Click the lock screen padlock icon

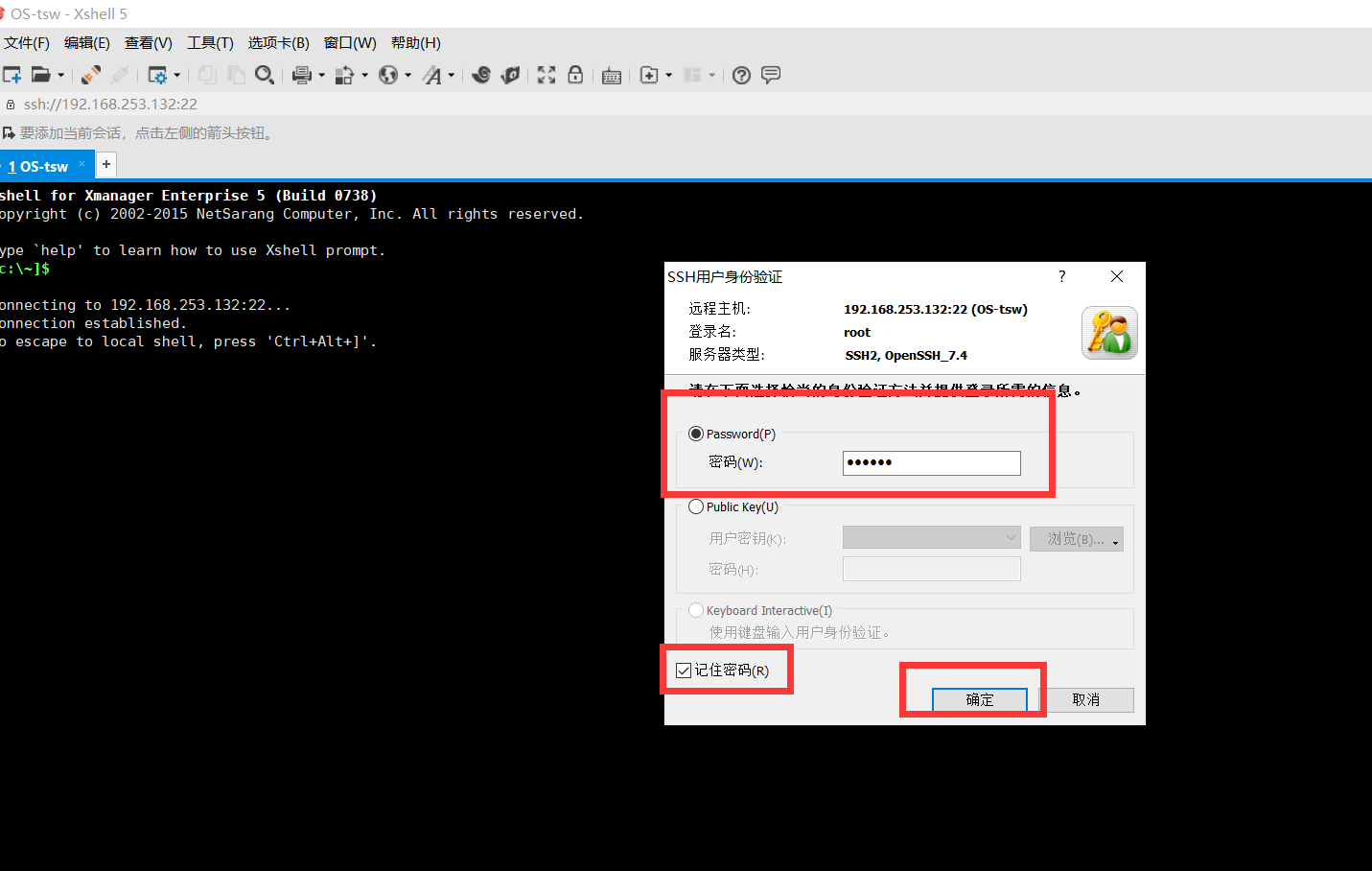click(x=575, y=75)
